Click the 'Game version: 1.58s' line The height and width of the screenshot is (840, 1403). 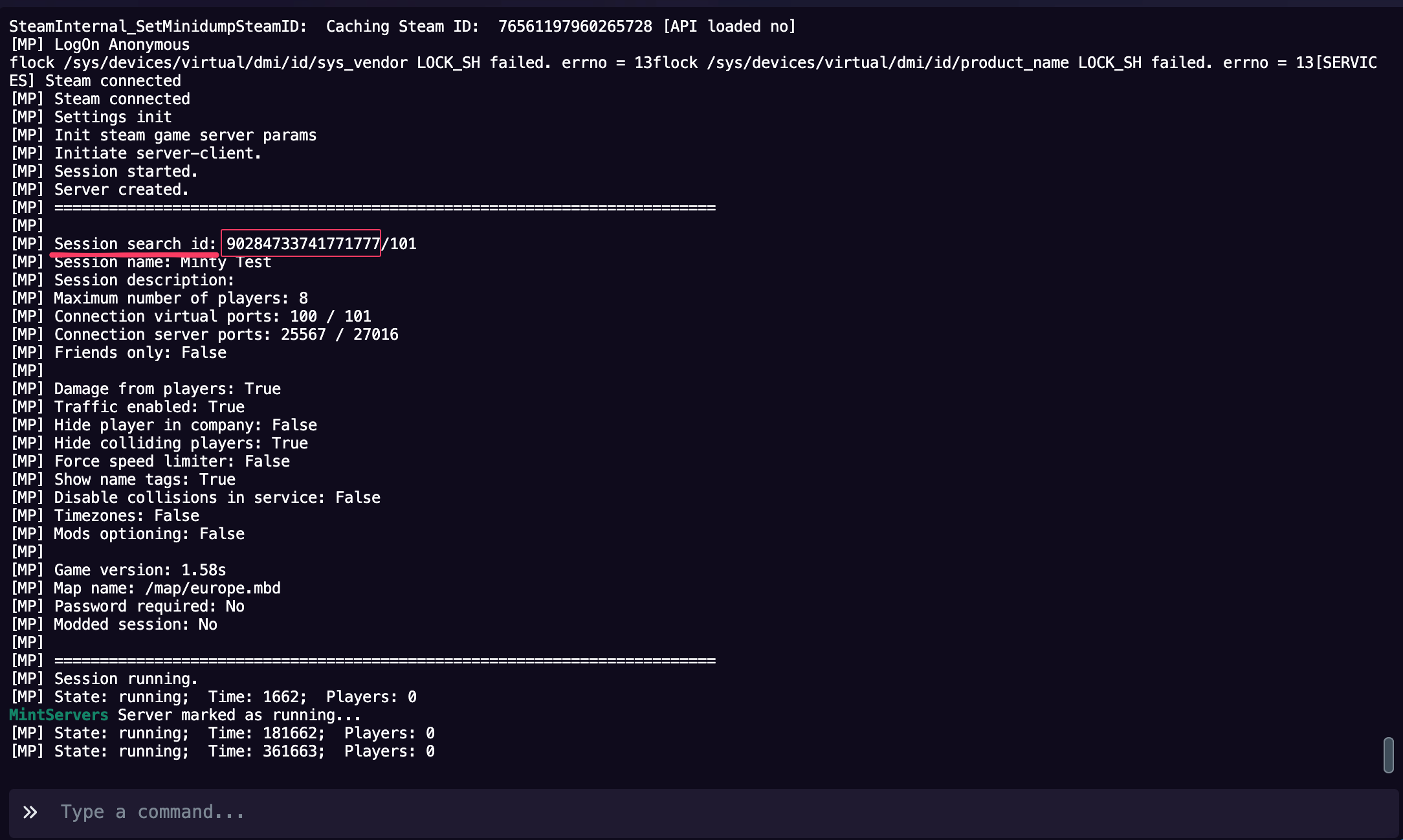(140, 570)
